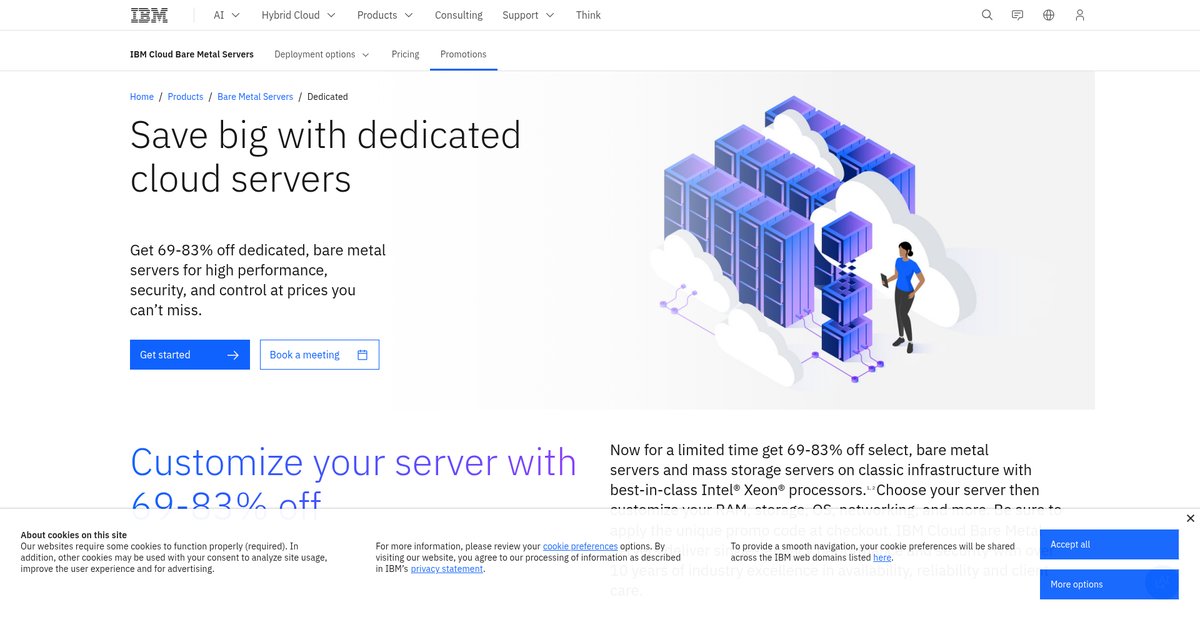Open the Consulting menu item

pyautogui.click(x=458, y=15)
